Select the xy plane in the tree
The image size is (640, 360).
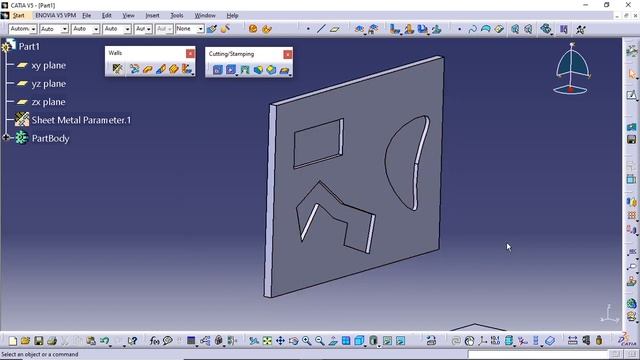tap(49, 65)
